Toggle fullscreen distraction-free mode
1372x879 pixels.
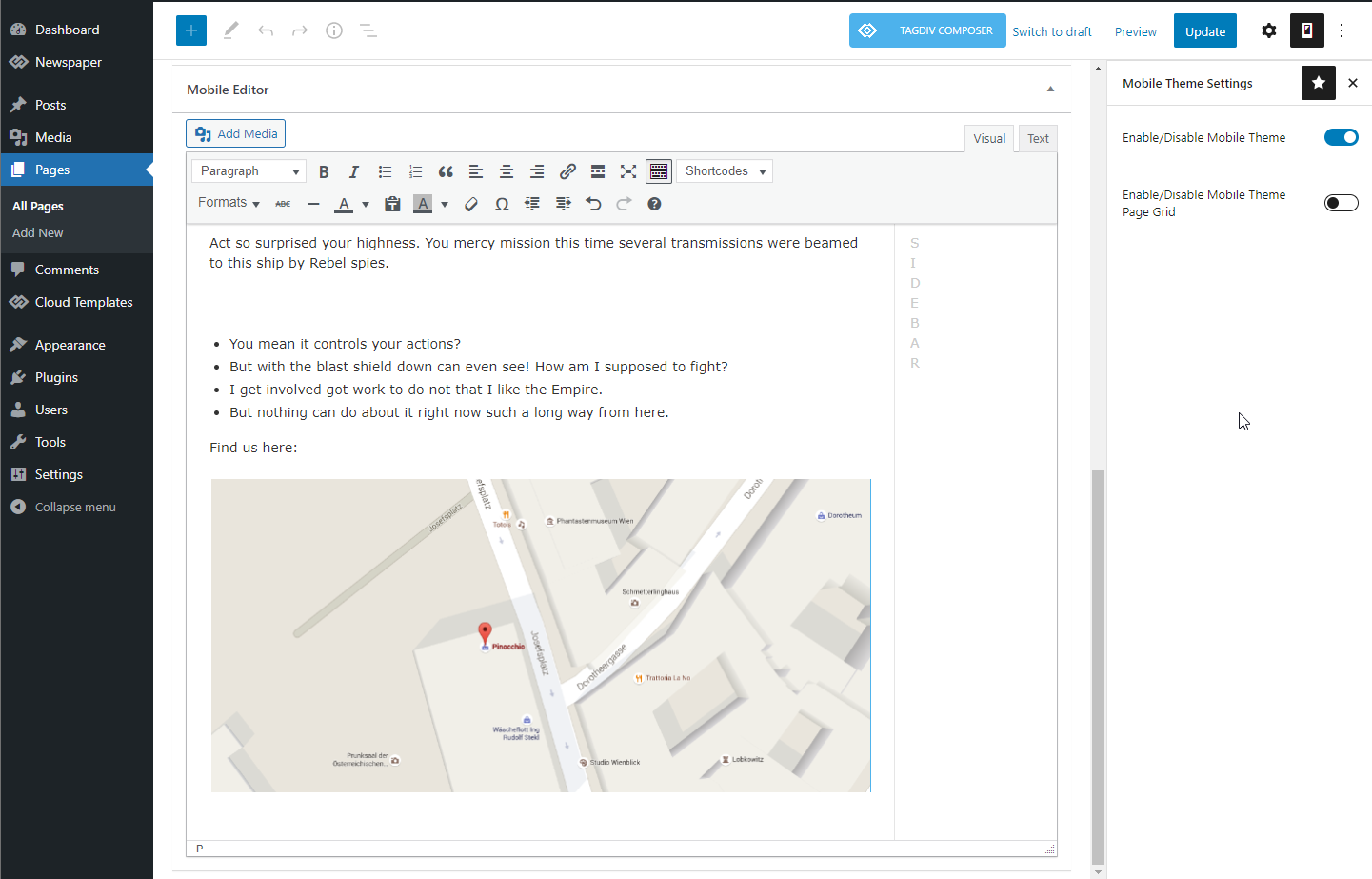tap(628, 171)
